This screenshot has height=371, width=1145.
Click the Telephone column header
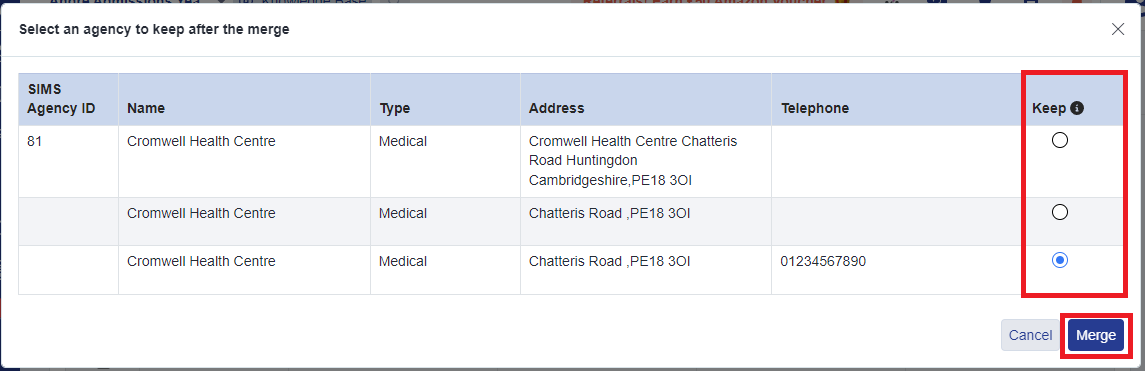coord(815,108)
